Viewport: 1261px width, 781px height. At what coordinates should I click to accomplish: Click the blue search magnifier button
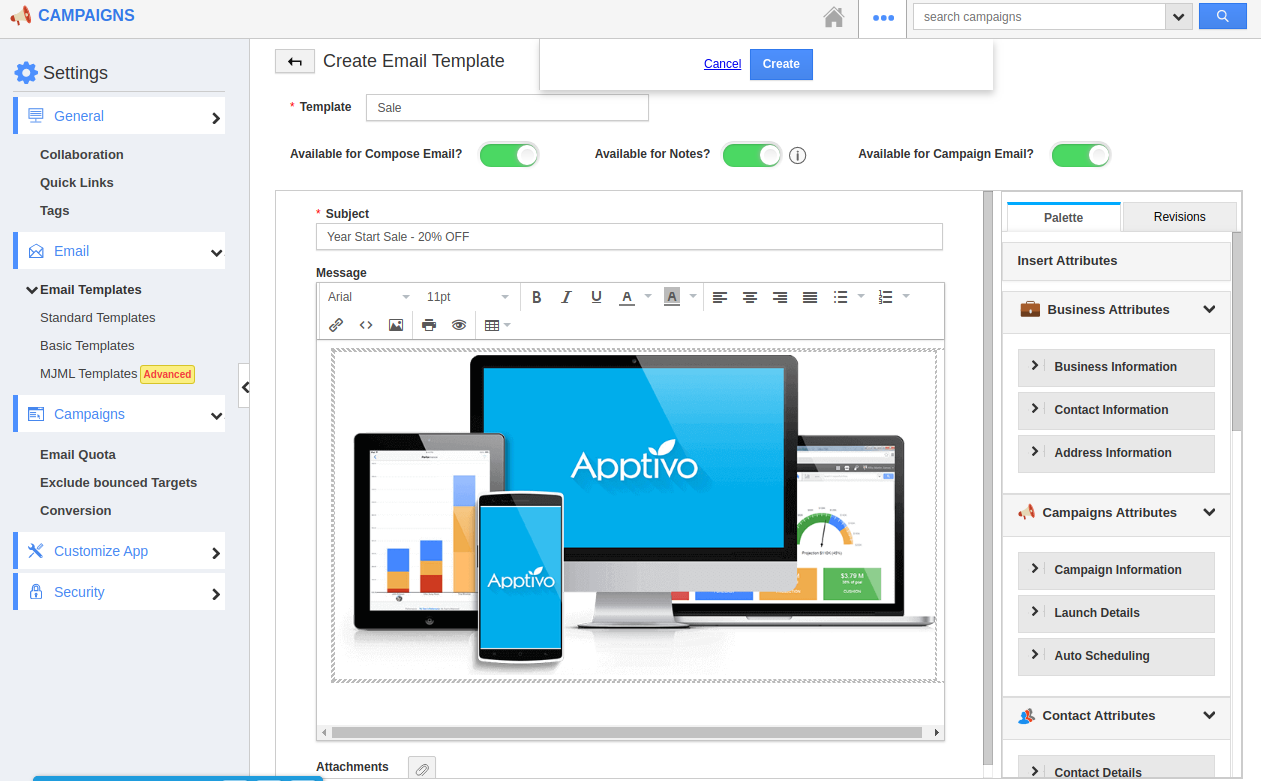[1222, 16]
